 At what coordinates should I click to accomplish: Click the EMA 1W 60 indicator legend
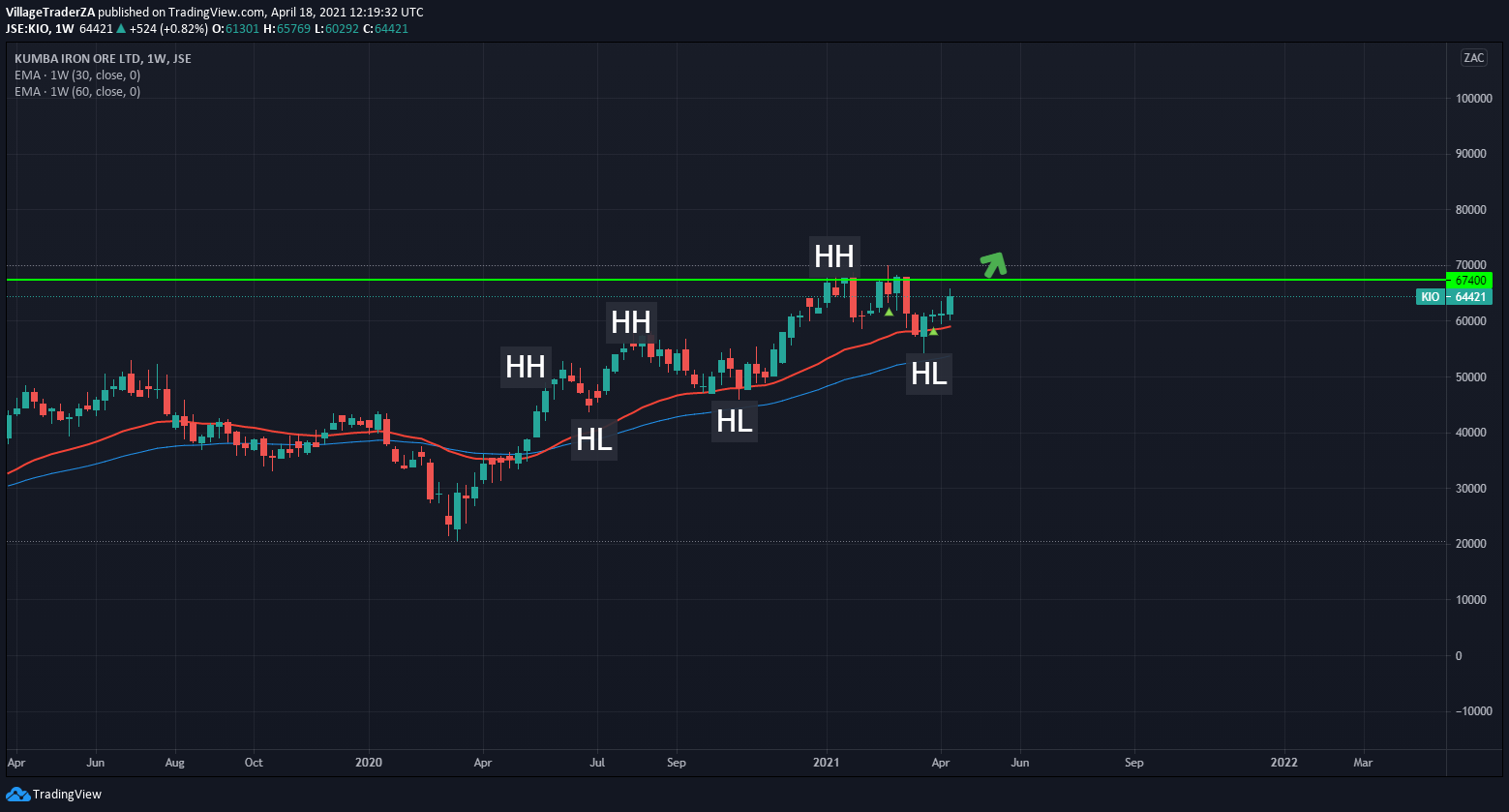click(77, 92)
